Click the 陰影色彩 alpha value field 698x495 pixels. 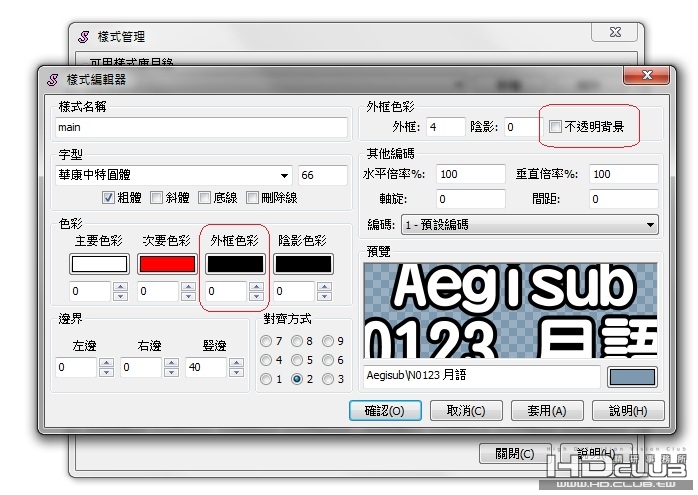[x=294, y=291]
